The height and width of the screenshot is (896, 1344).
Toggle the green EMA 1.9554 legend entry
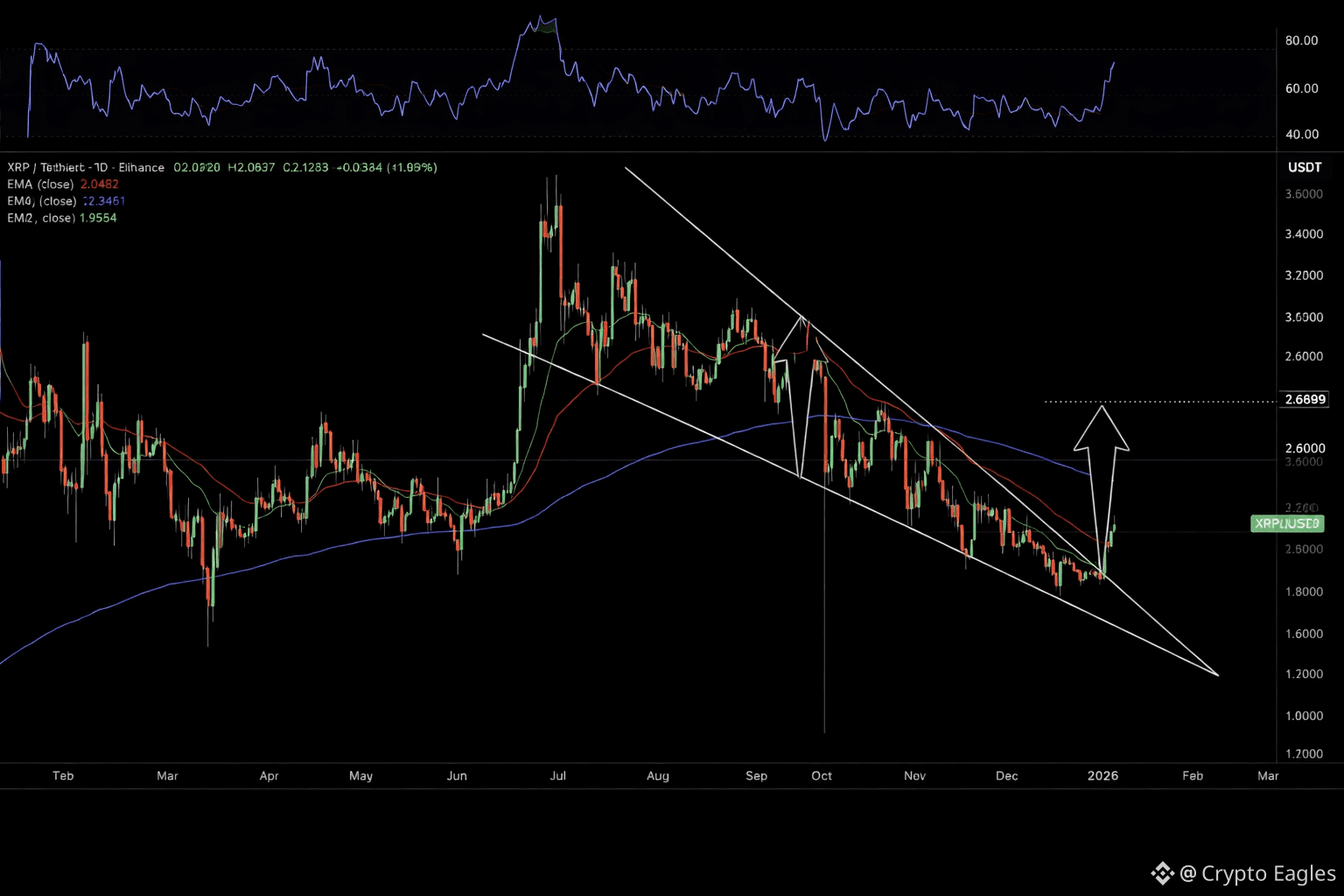point(62,218)
